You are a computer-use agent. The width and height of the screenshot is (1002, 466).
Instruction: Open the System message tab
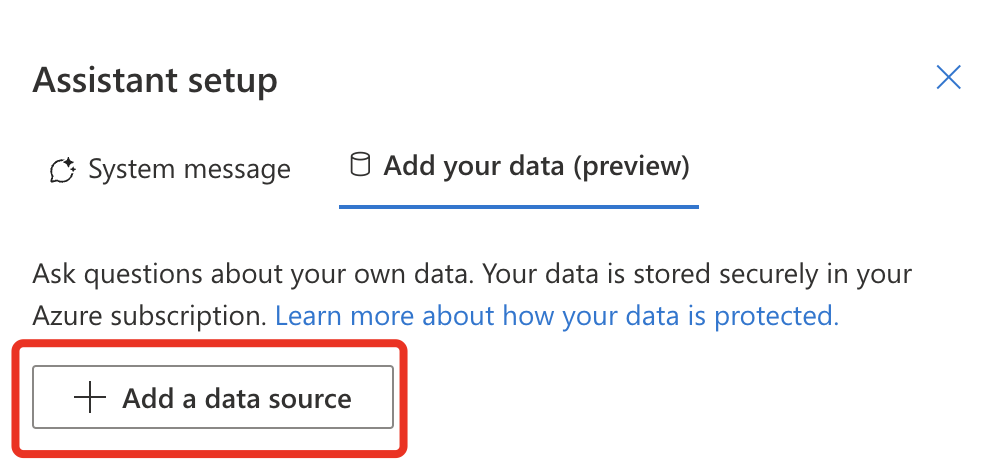[x=170, y=169]
